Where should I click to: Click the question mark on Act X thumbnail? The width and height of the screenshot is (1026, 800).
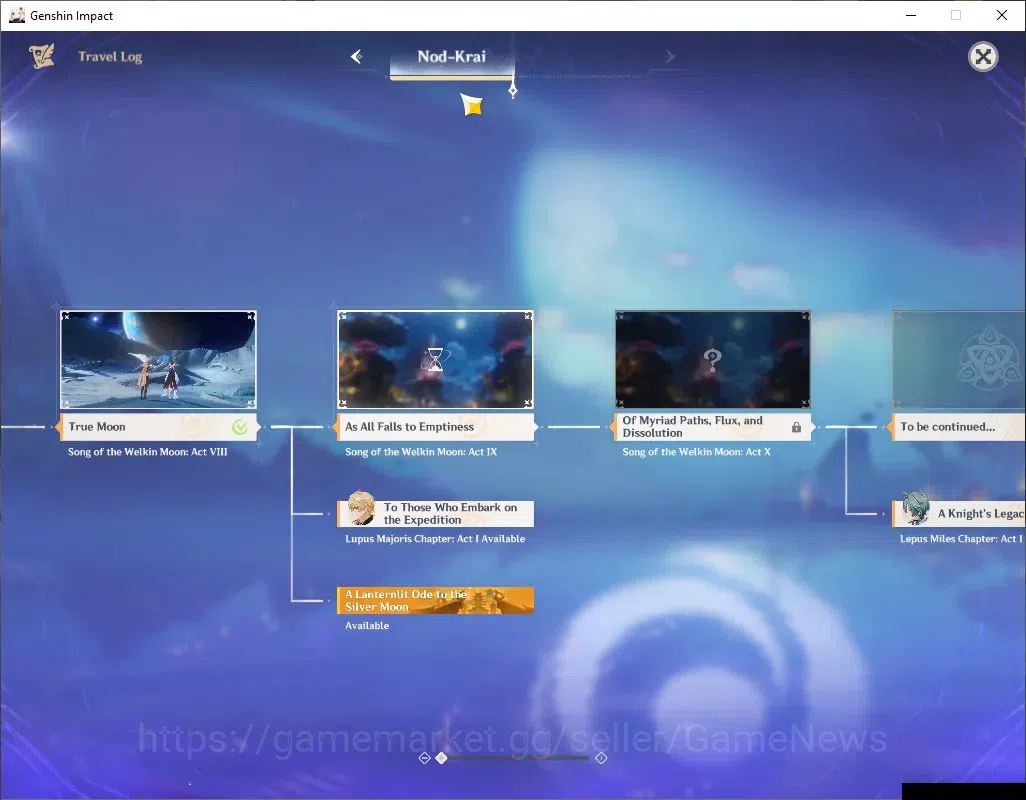tap(713, 359)
